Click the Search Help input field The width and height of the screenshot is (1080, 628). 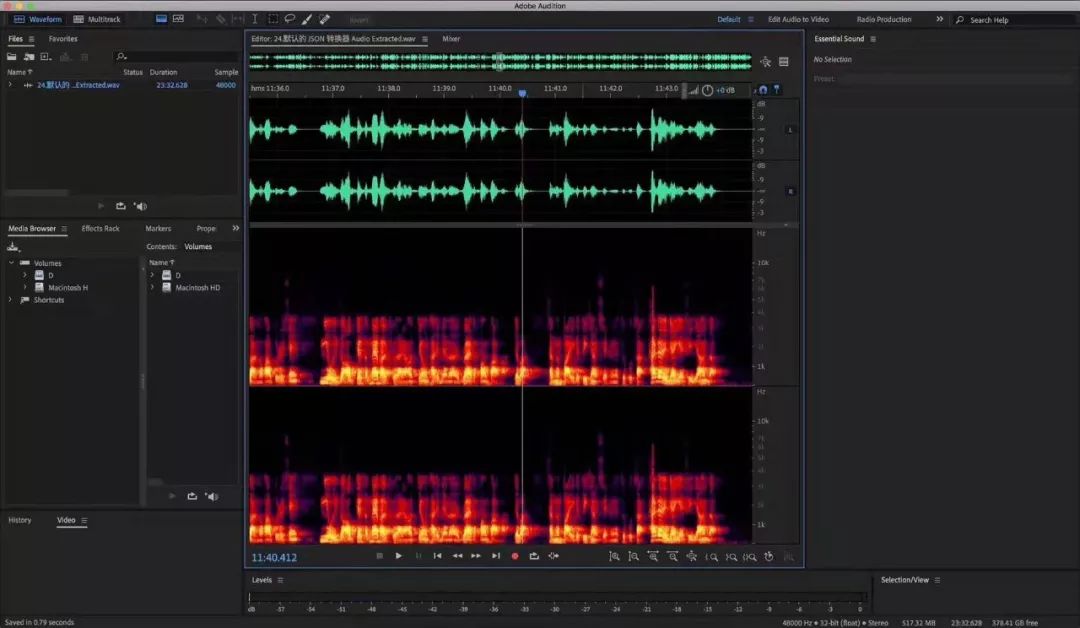1010,20
